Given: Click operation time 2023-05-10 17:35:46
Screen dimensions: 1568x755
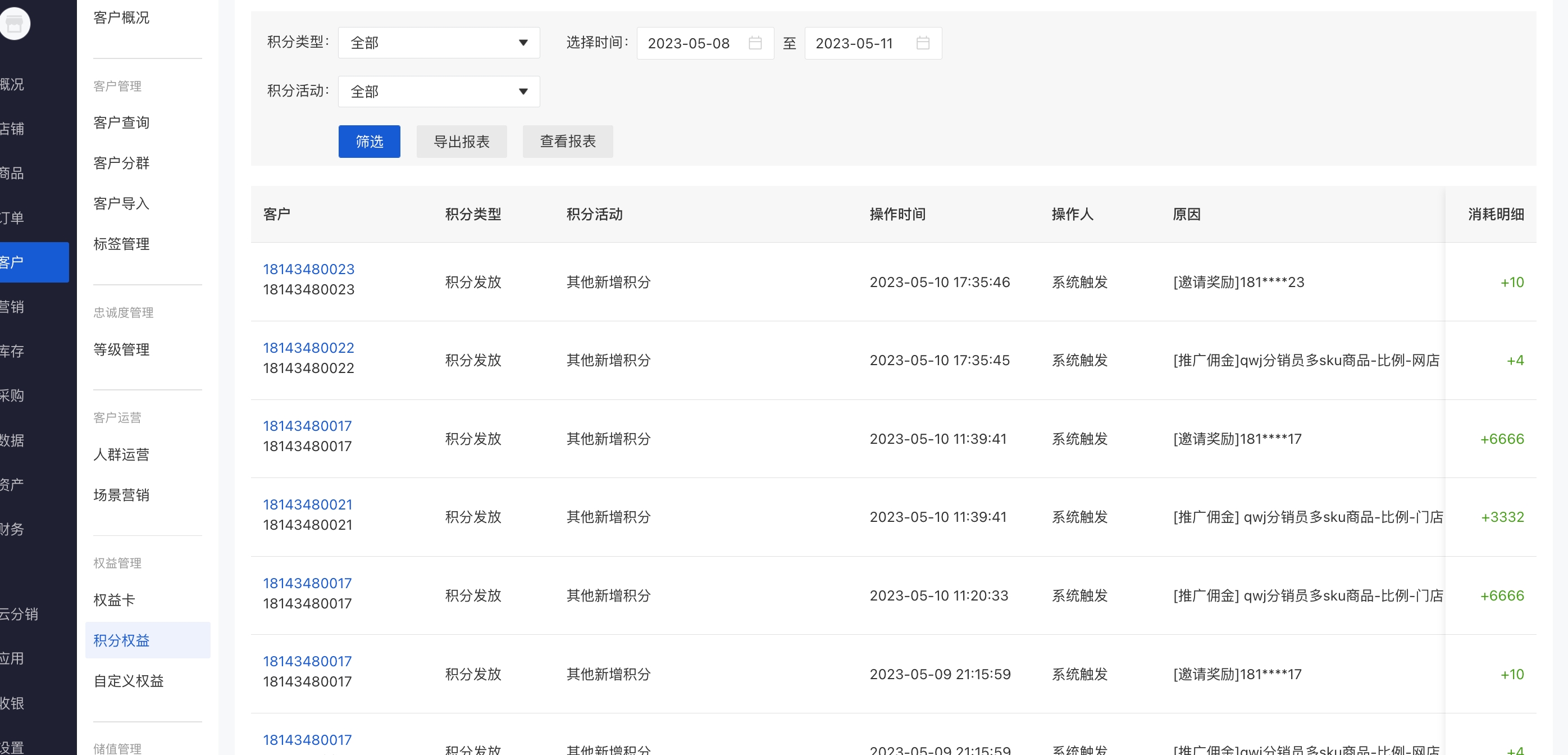Looking at the screenshot, I should [x=939, y=282].
